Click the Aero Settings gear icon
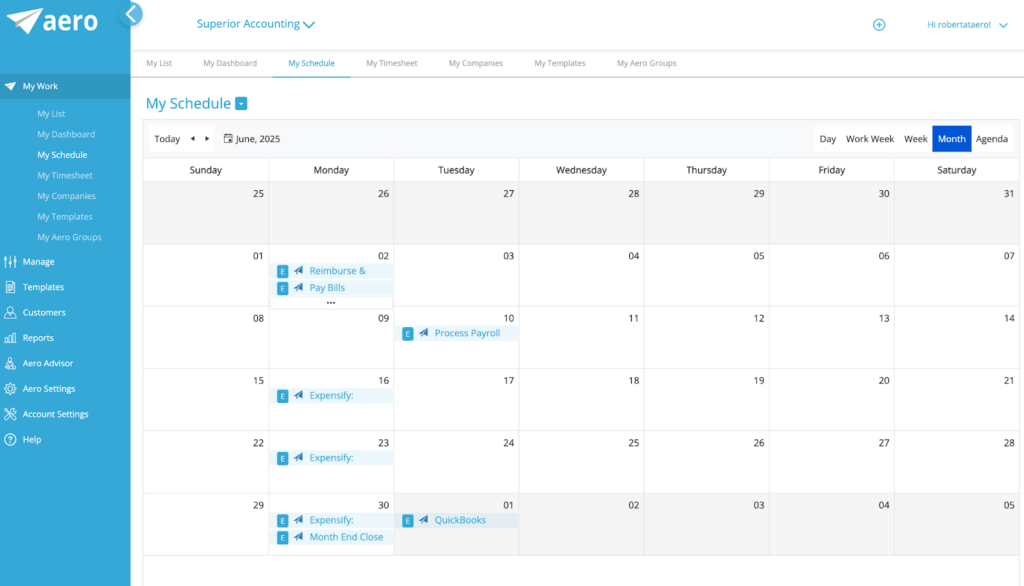 pyautogui.click(x=12, y=388)
